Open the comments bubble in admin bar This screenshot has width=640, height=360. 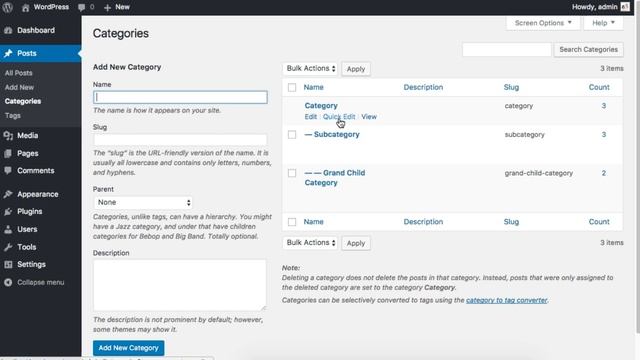(82, 7)
